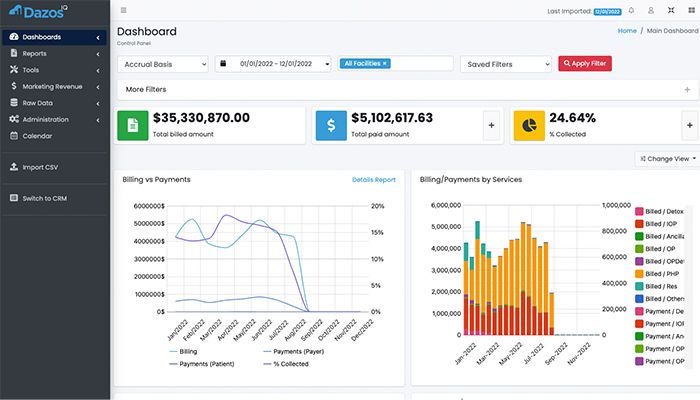This screenshot has height=400, width=700.
Task: Click the Apply Filter button
Action: coord(584,63)
